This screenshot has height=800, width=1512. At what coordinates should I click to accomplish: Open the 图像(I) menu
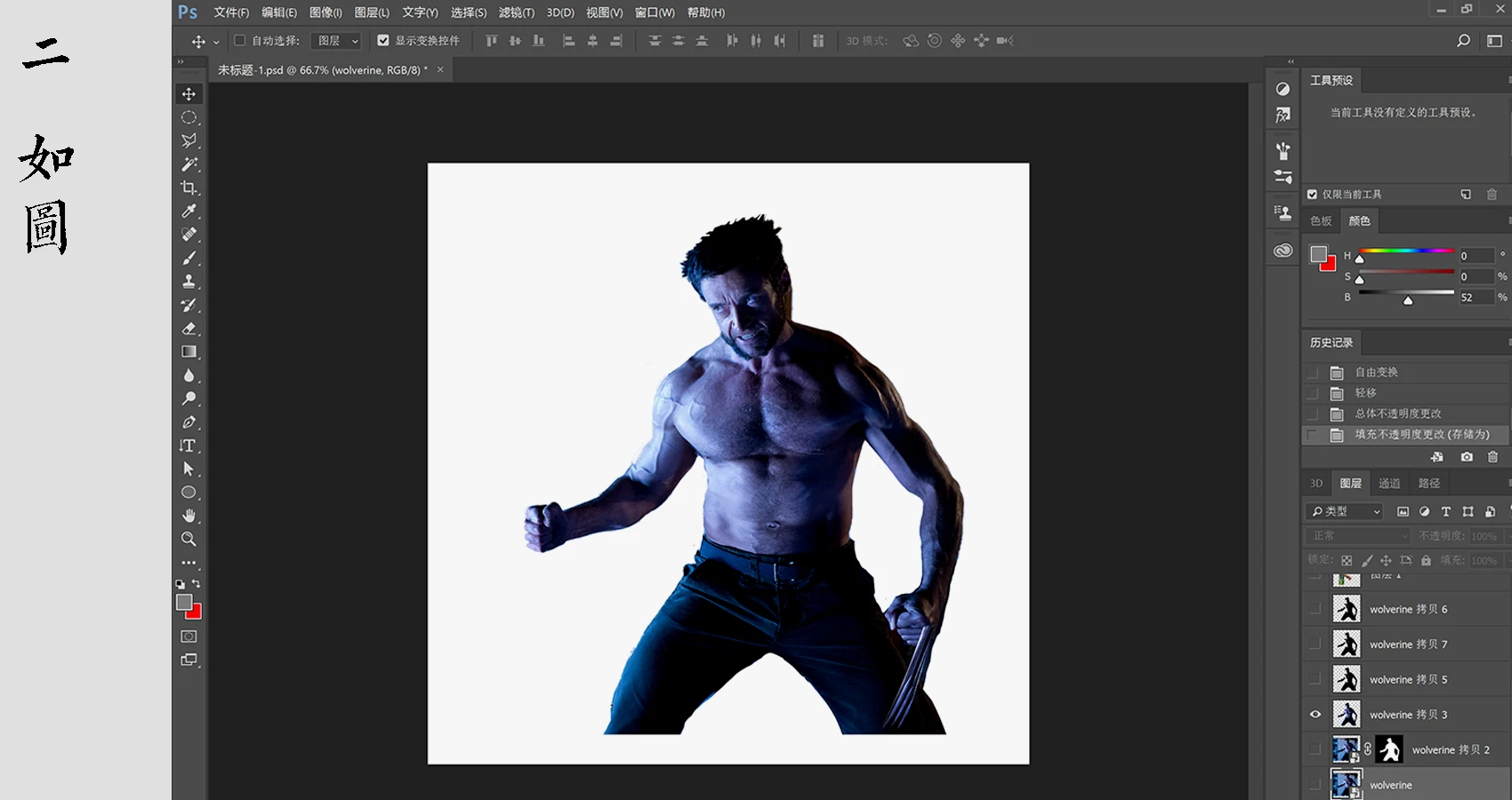click(x=326, y=12)
